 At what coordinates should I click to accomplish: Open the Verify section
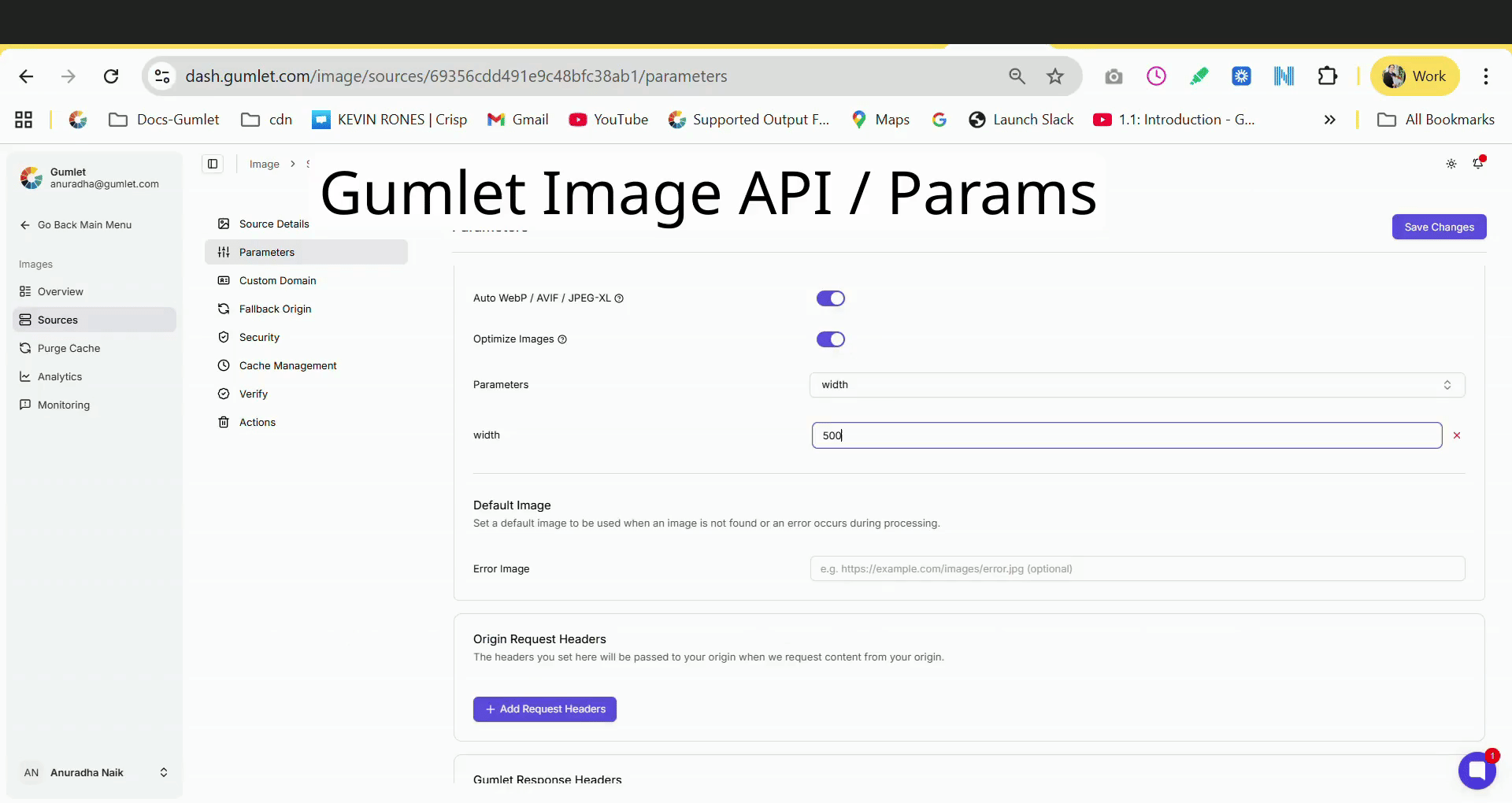coord(306,394)
